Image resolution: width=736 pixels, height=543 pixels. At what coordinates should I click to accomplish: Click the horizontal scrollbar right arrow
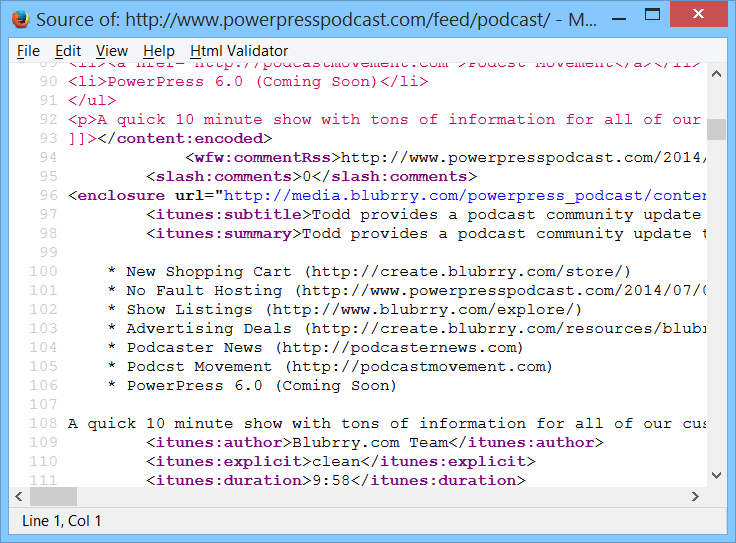pyautogui.click(x=695, y=497)
